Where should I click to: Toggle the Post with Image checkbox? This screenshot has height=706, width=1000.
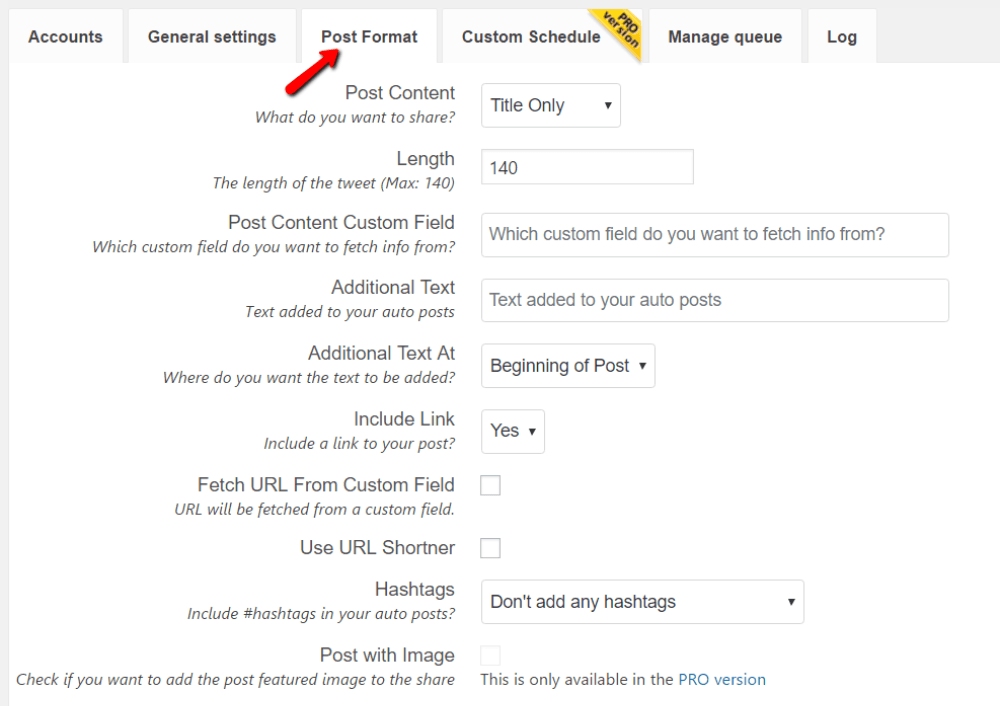point(488,655)
